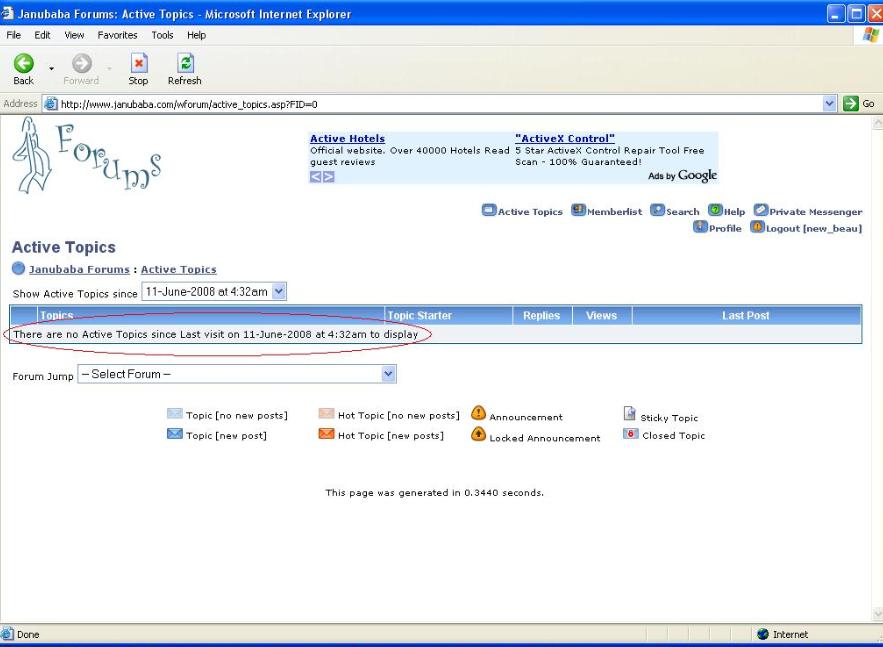Open the Back button history dropdown arrow

coord(51,69)
